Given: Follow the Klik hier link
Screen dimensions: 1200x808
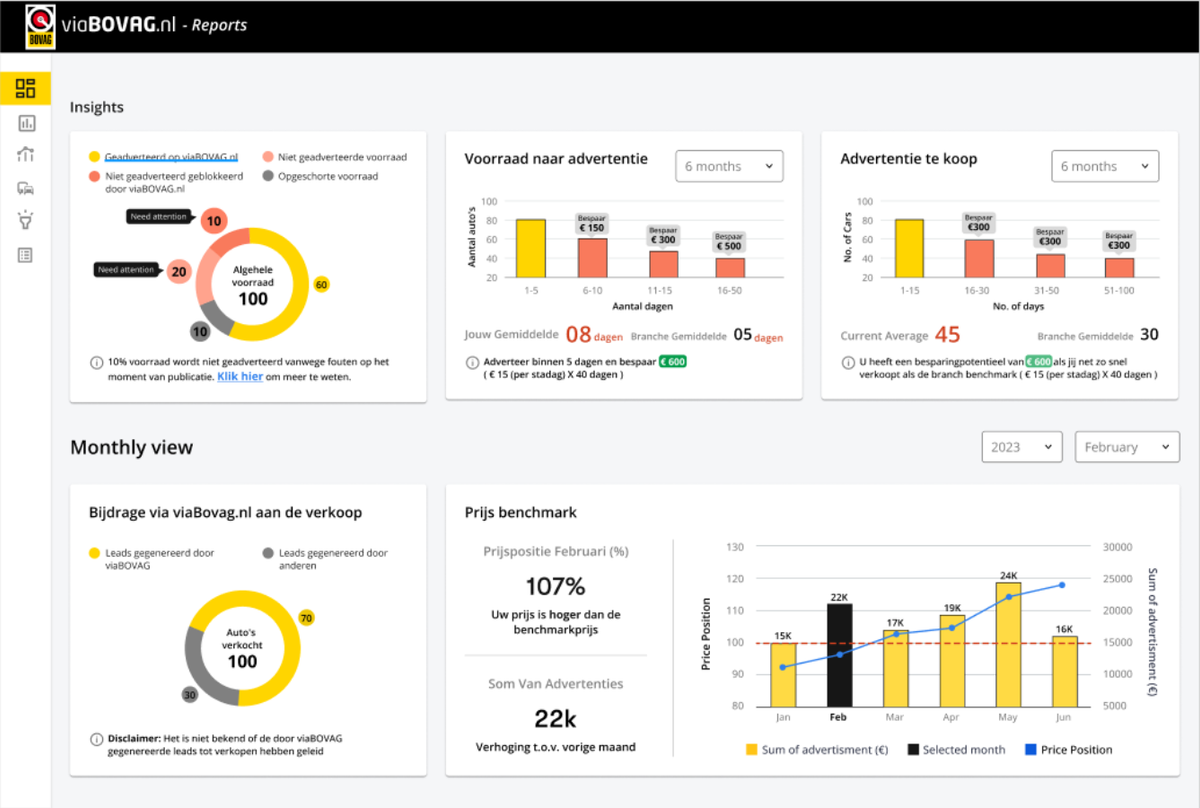Looking at the screenshot, I should point(239,377).
